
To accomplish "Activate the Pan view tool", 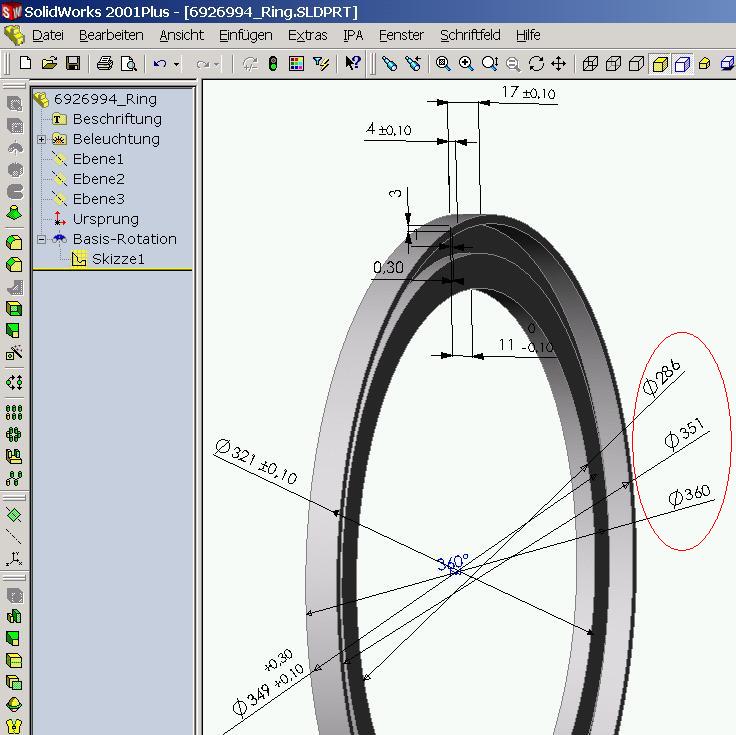I will [x=559, y=63].
